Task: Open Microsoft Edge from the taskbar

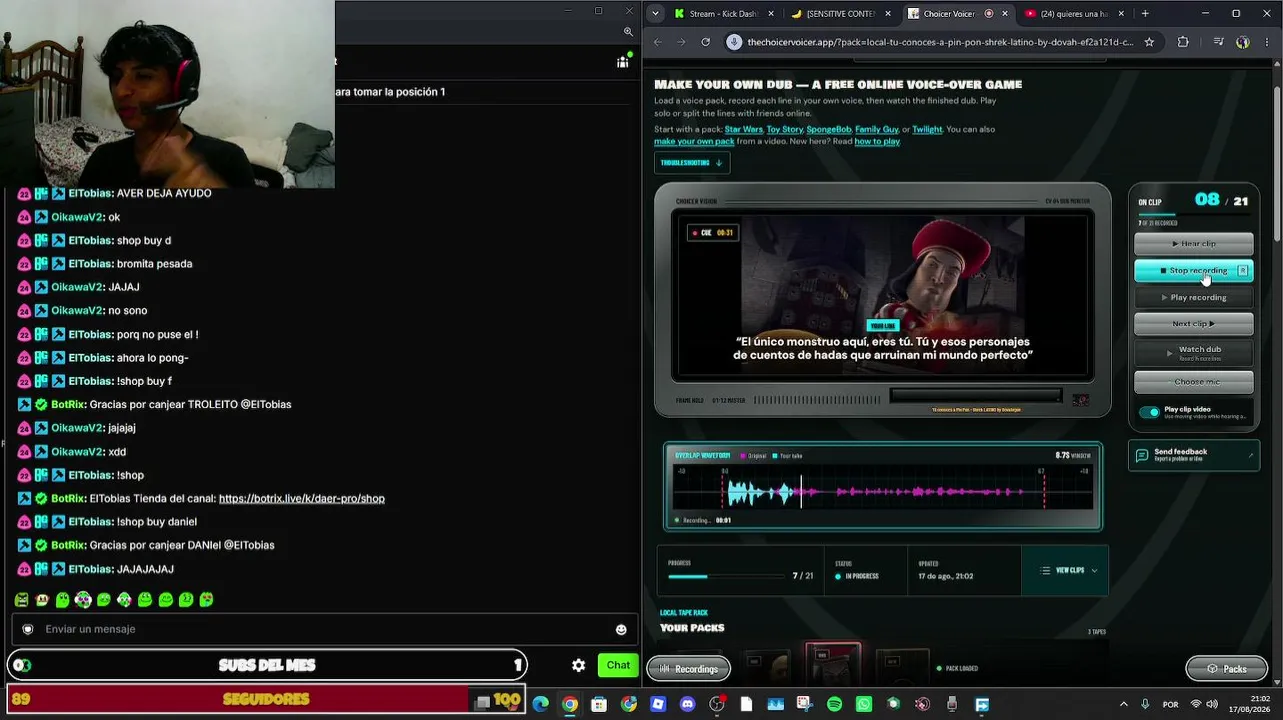Action: tap(540, 704)
